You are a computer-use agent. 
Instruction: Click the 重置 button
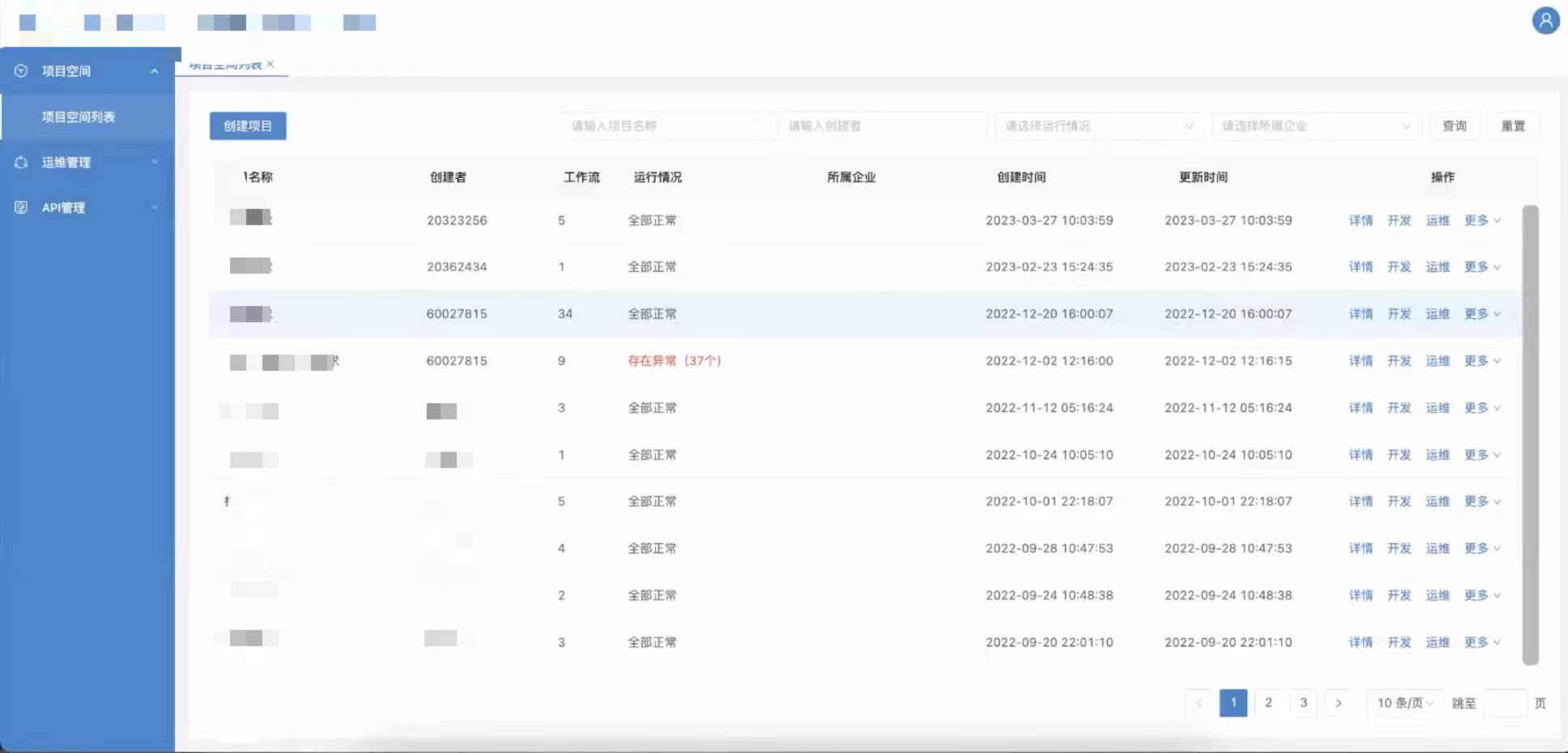[1513, 125]
